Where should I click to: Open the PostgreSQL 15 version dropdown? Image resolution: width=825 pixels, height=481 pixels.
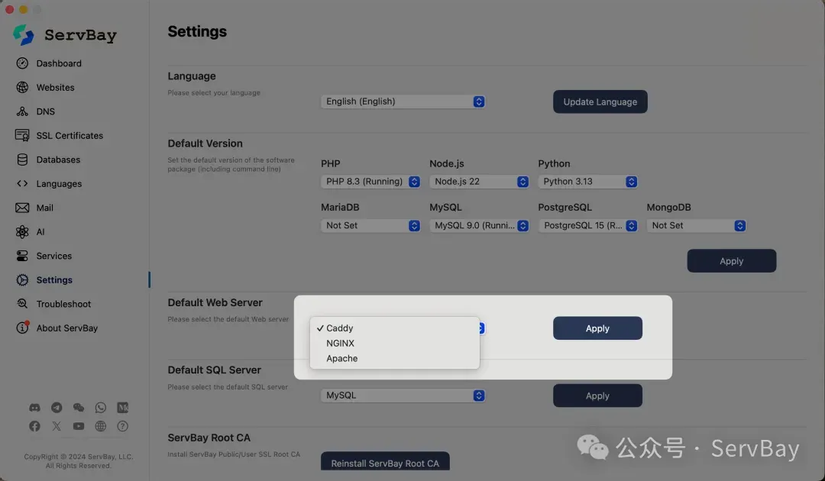[588, 225]
